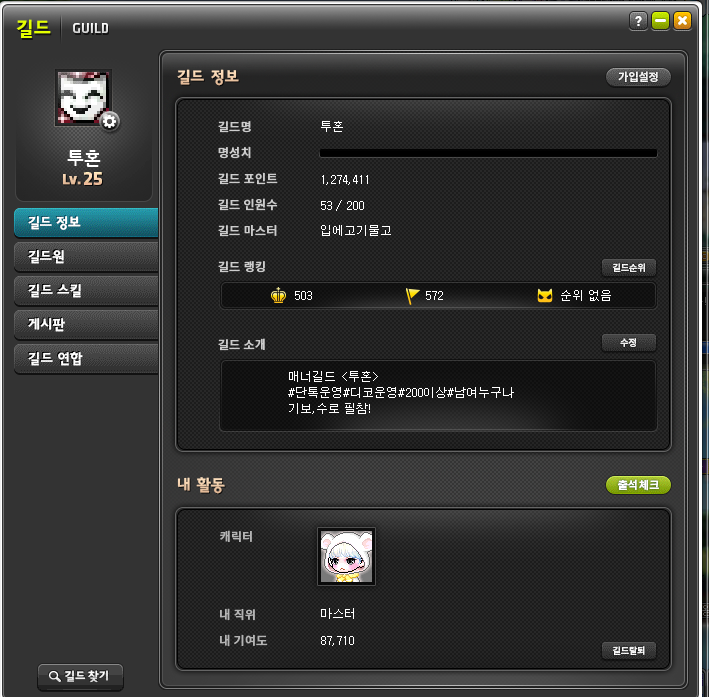The image size is (709, 697).
Task: Click the magnifier icon in 길드 찾기
Action: [54, 676]
